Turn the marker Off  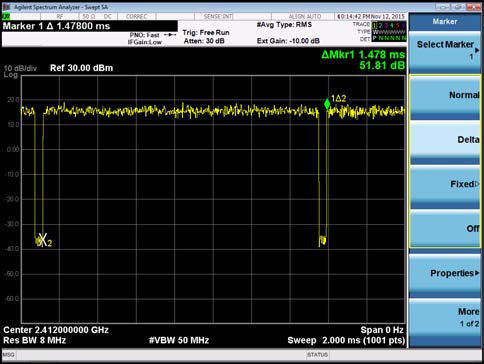click(x=445, y=229)
